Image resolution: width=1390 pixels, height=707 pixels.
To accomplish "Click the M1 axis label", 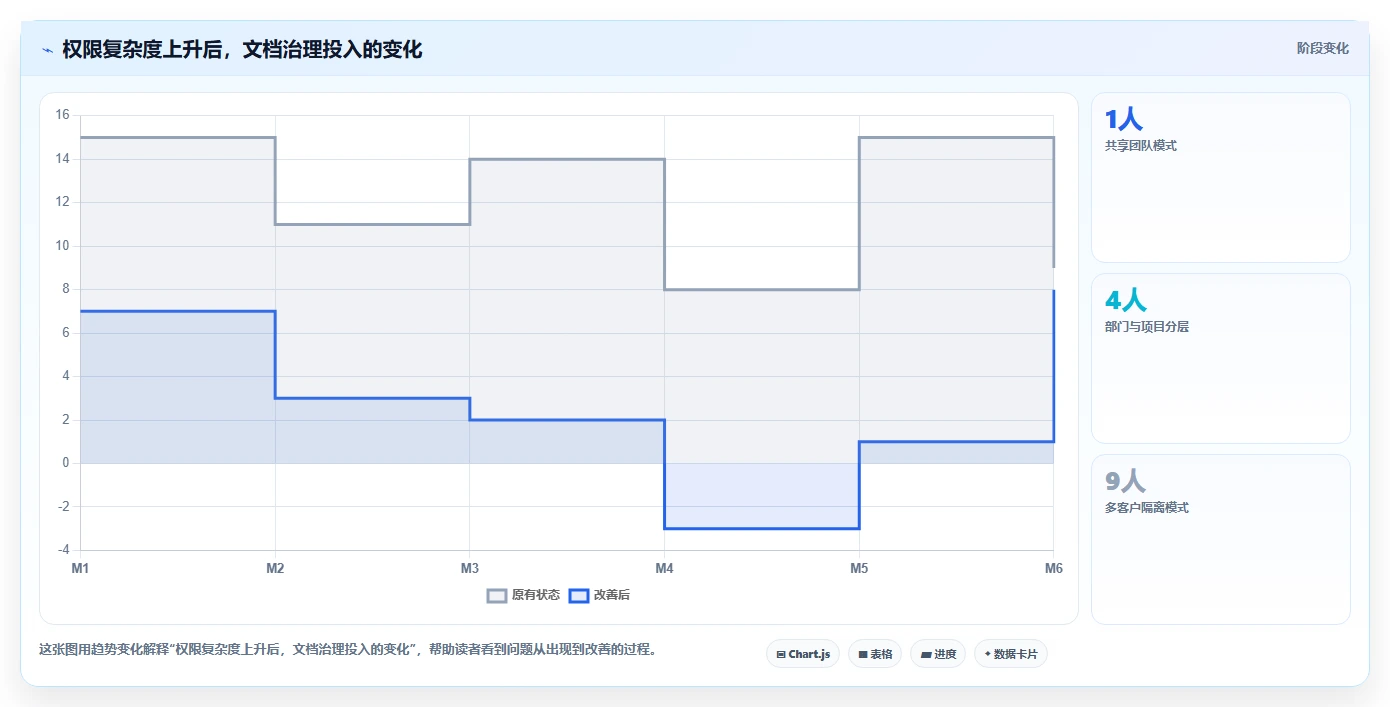I will 80,568.
